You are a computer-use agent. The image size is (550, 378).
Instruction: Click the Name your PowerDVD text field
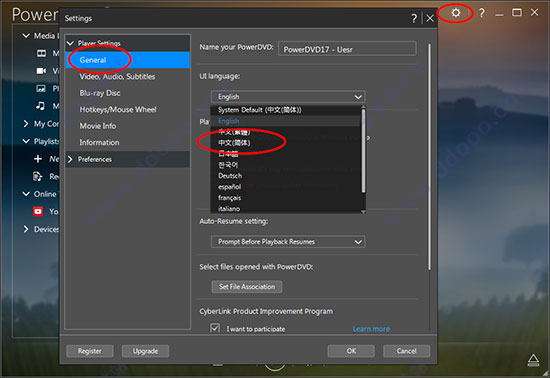[x=347, y=49]
